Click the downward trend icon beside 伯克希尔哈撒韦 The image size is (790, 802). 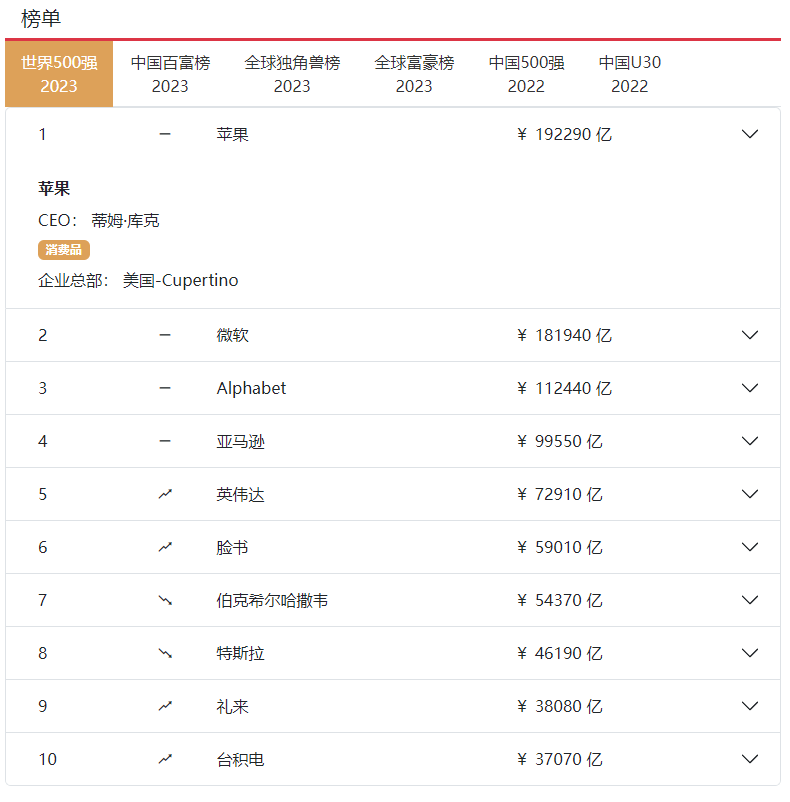click(x=165, y=600)
